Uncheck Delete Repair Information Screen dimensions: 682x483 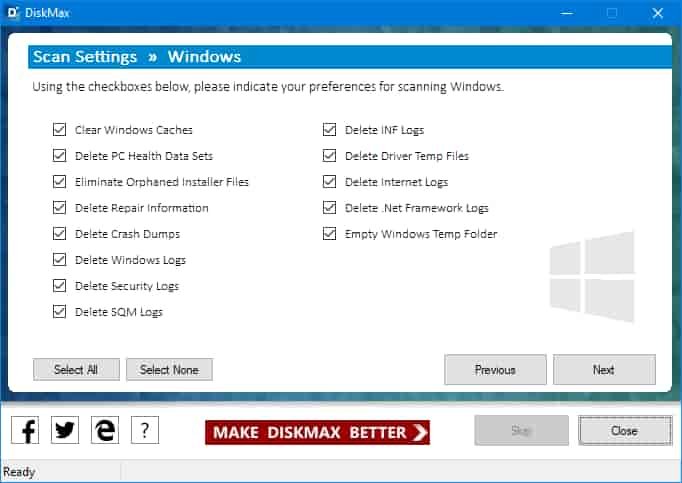[59, 208]
